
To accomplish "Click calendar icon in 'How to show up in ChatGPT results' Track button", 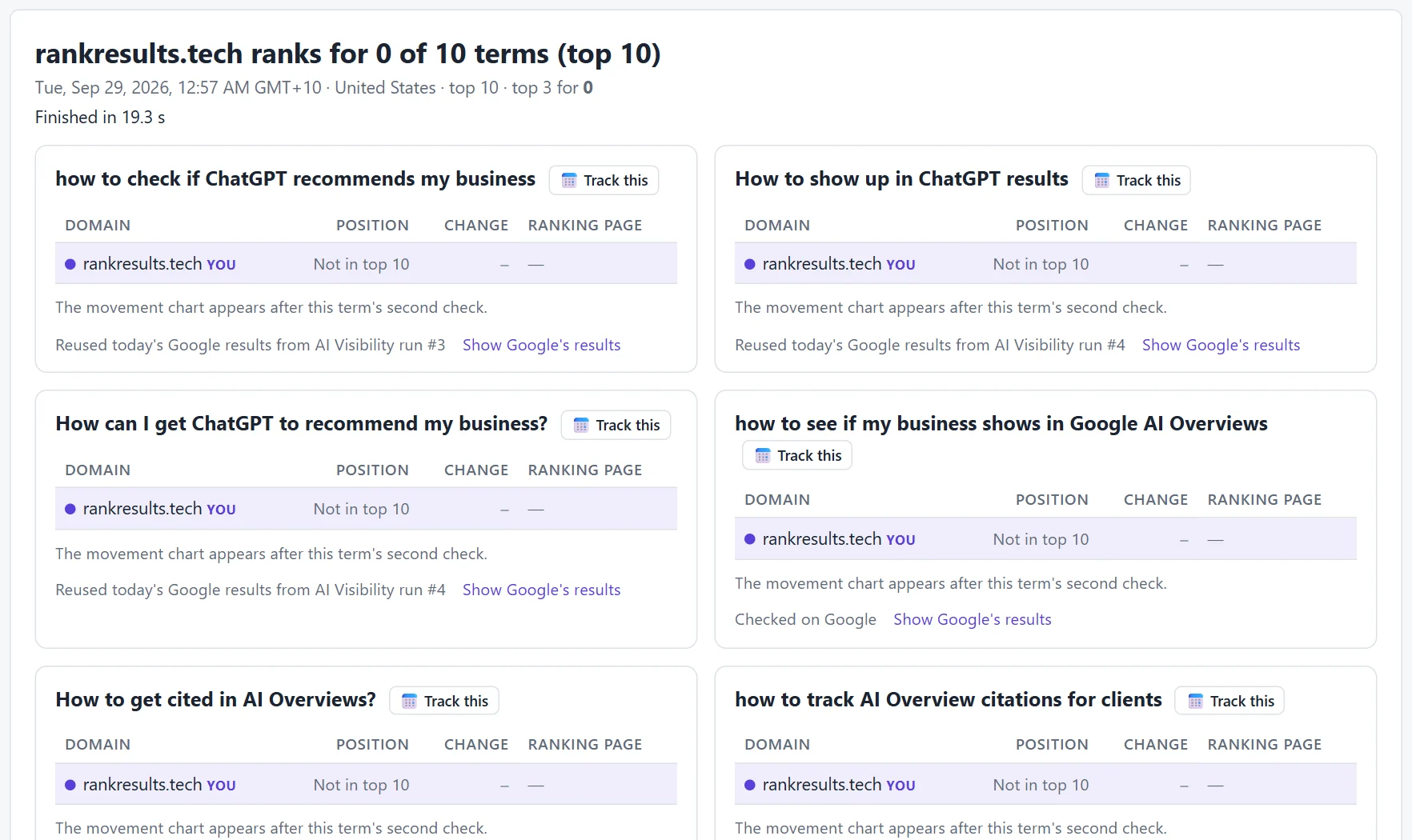I will [1102, 181].
